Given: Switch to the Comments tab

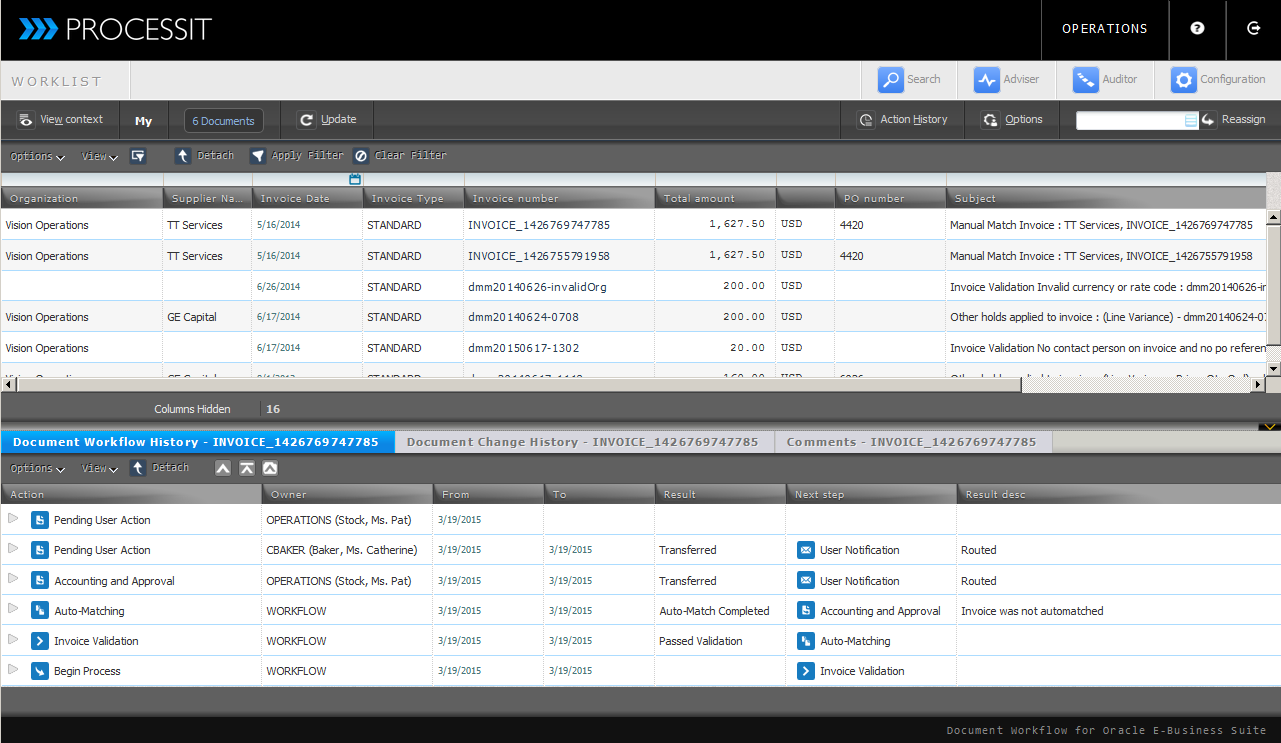Looking at the screenshot, I should coord(911,442).
